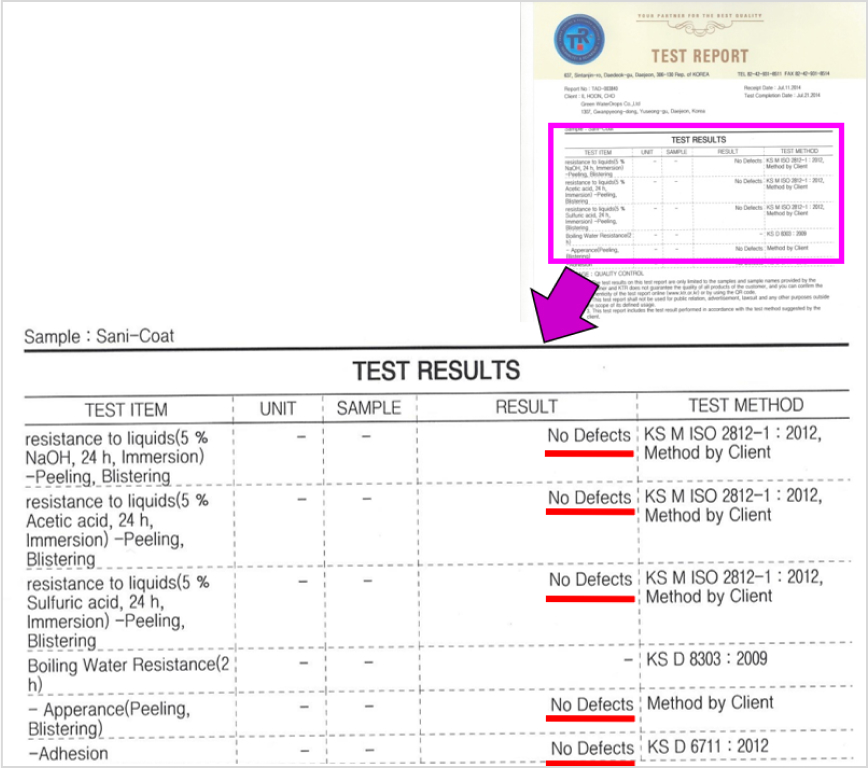Click 'No Defects' in the Sulfuric acid row
Viewport: 868px width, 768px height.
(590, 580)
